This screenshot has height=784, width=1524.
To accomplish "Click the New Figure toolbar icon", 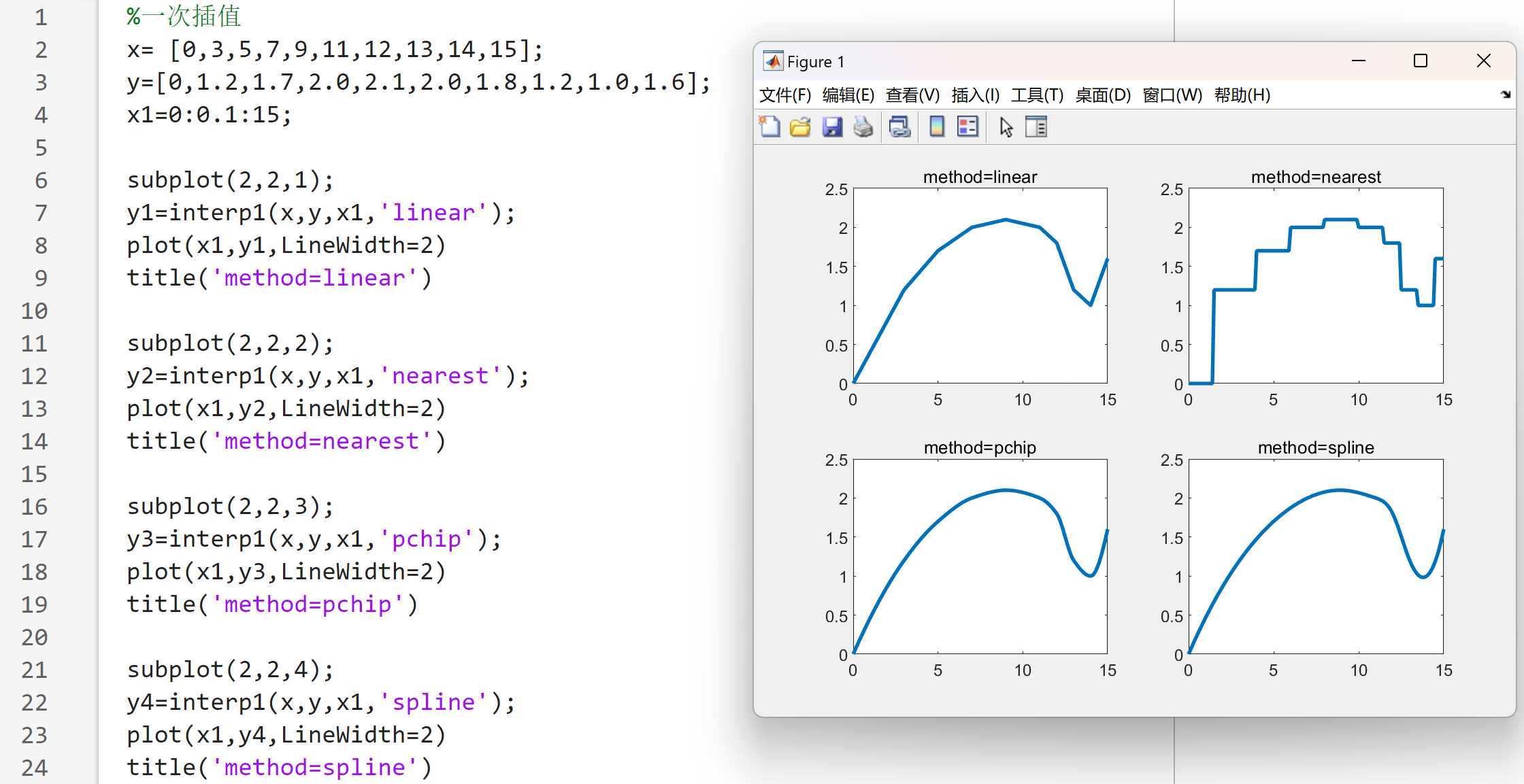I will point(769,127).
